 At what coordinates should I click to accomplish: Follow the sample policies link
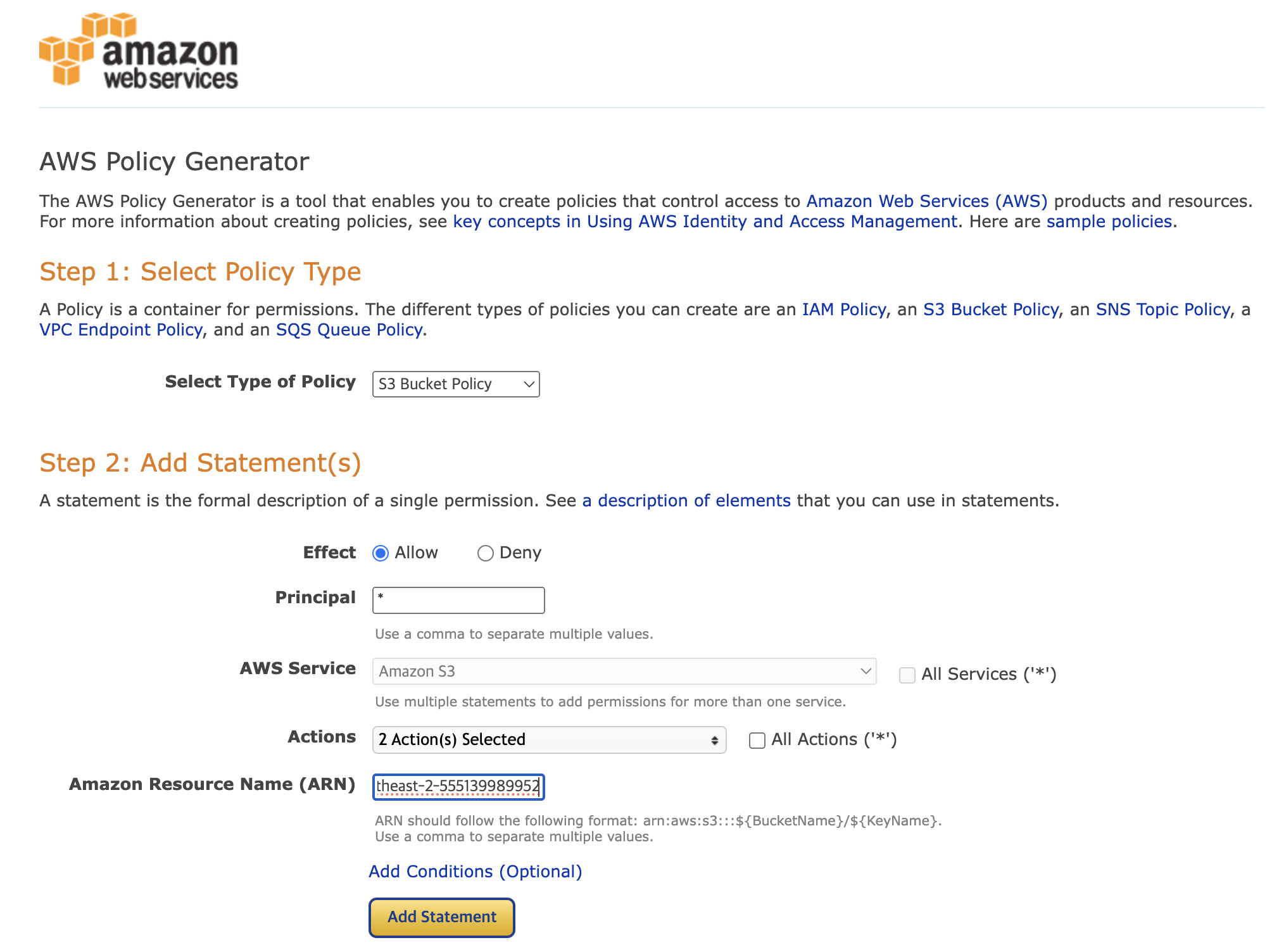[1109, 221]
